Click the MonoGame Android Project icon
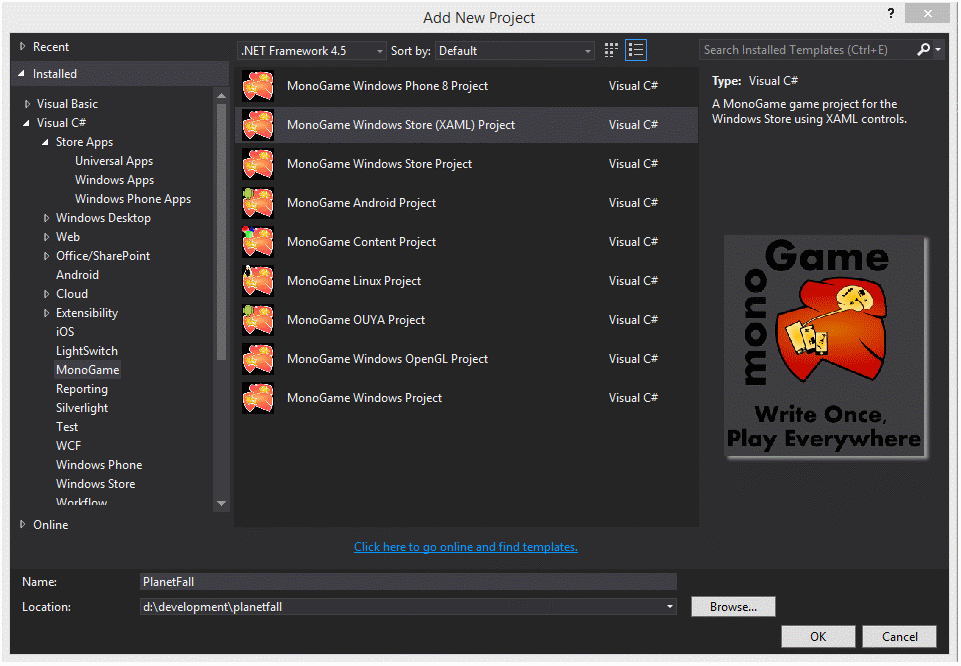This screenshot has height=666, width=961. (x=258, y=203)
